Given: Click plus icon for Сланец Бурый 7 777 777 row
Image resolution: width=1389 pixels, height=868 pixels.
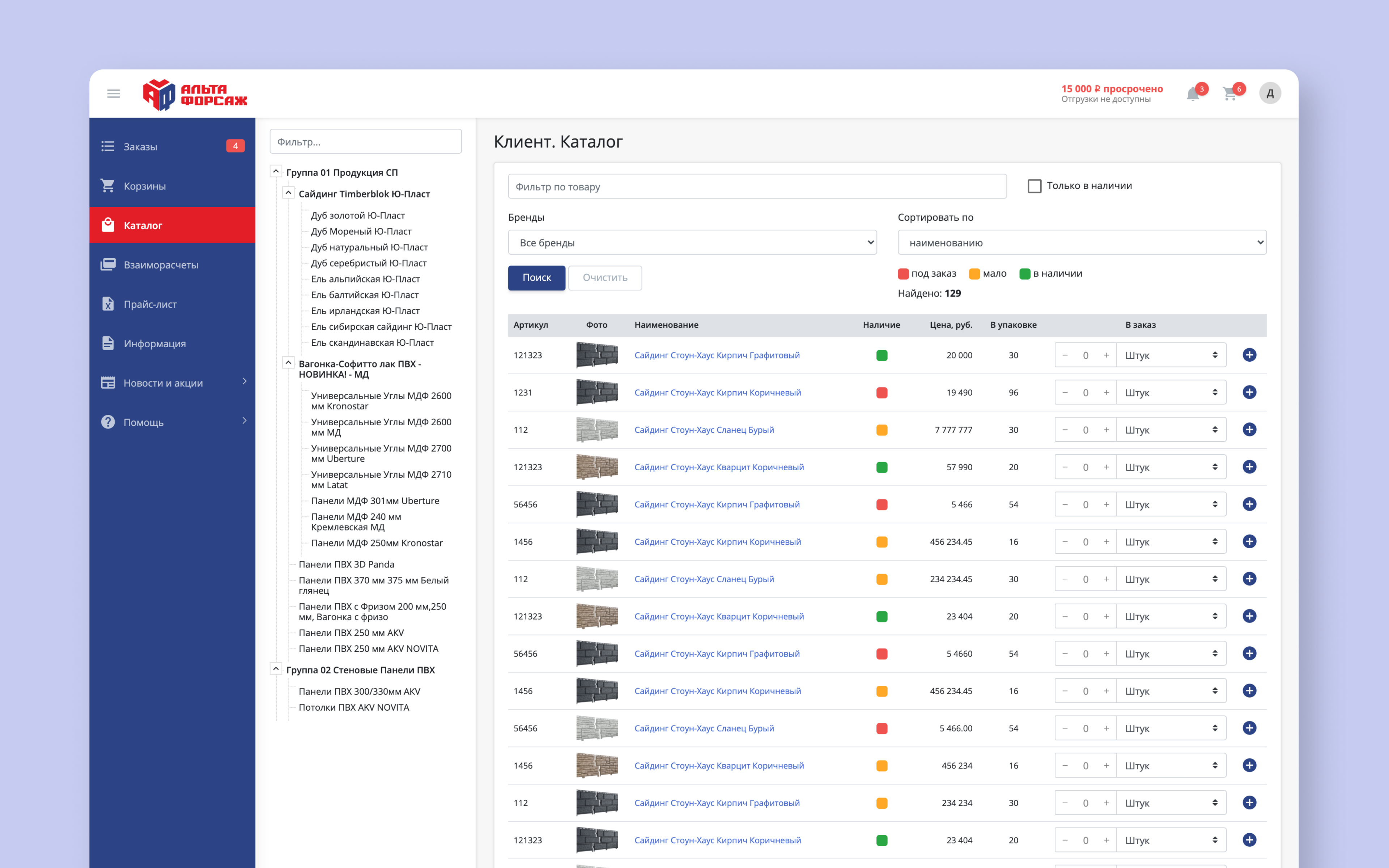Looking at the screenshot, I should pyautogui.click(x=1249, y=429).
